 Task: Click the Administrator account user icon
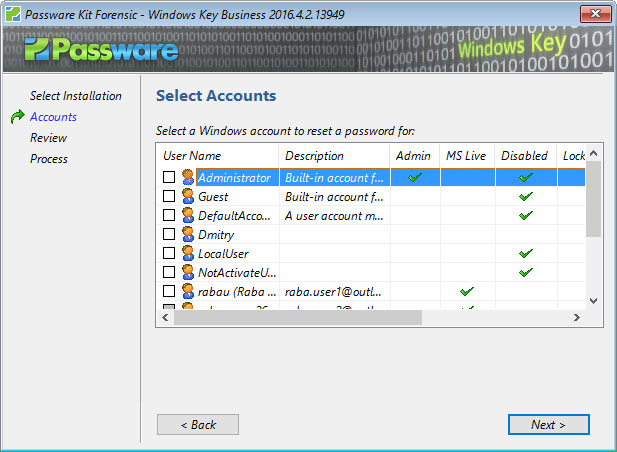(x=188, y=177)
